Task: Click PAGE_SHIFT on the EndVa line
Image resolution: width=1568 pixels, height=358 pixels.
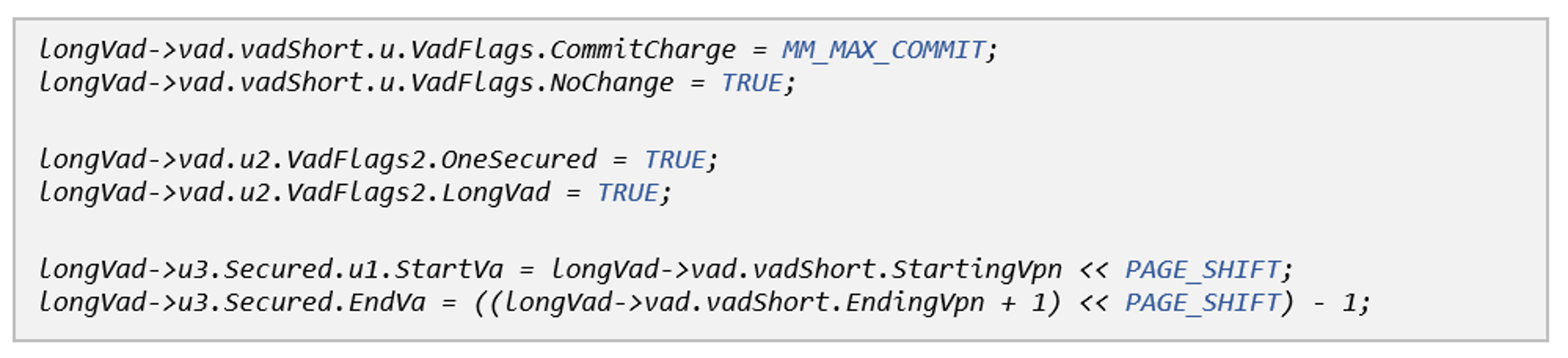Action: (x=1202, y=303)
